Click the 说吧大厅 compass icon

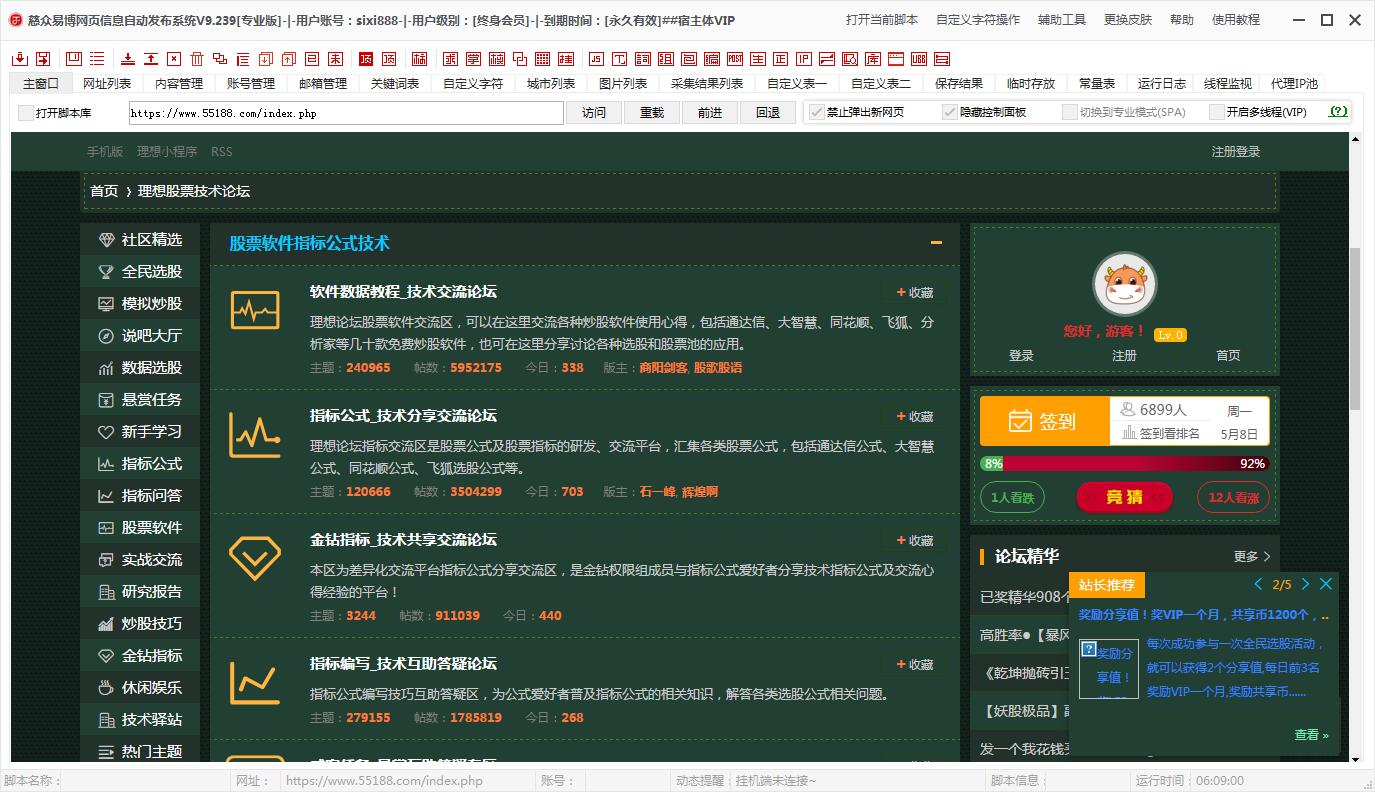tap(106, 336)
